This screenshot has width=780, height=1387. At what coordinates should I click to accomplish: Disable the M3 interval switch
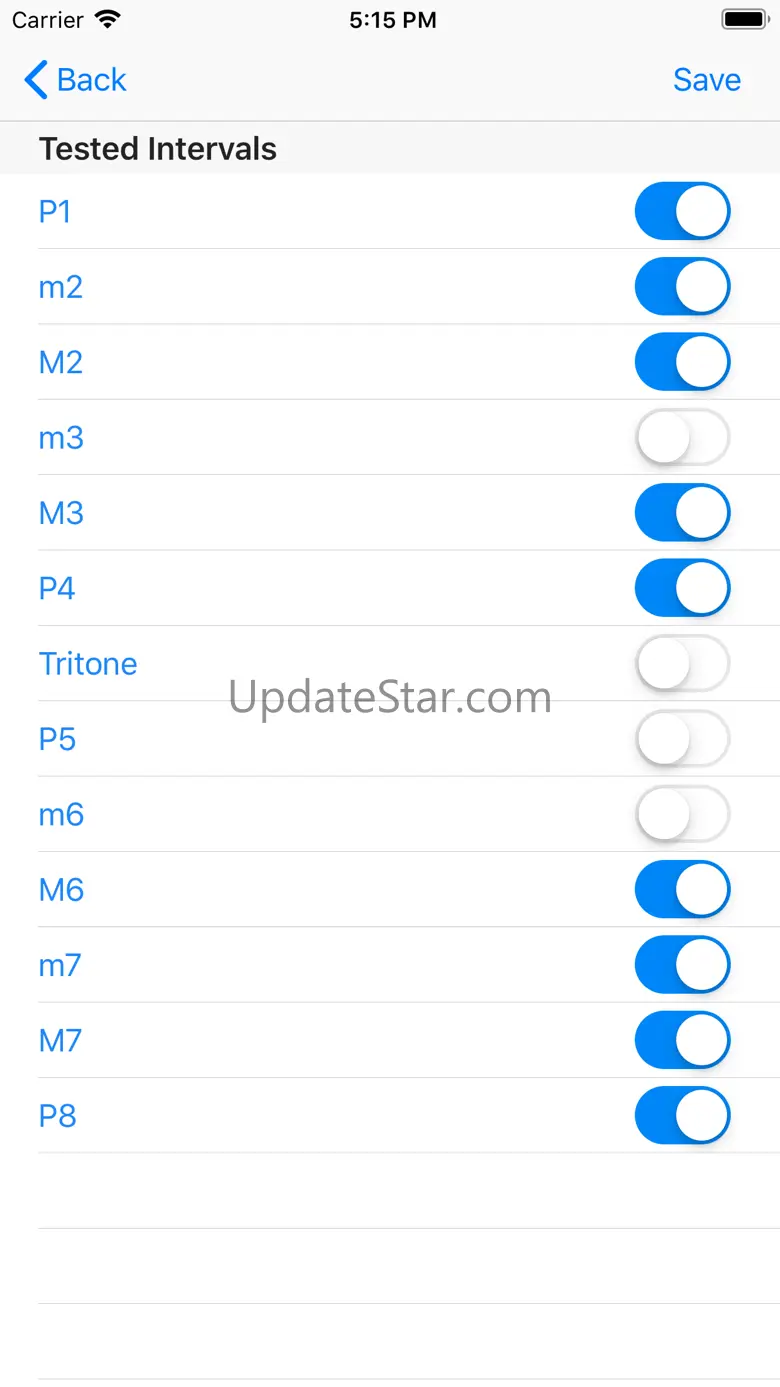682,513
